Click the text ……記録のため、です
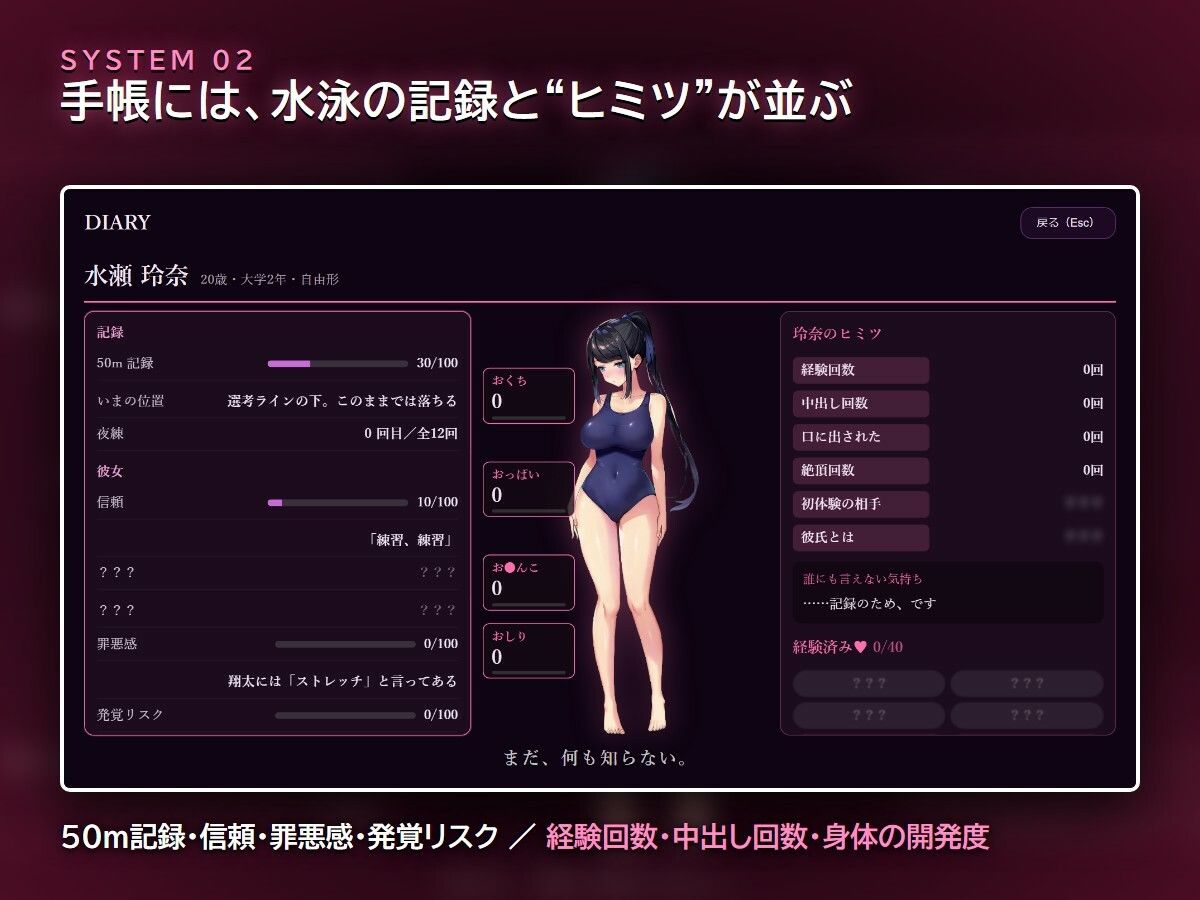The width and height of the screenshot is (1200, 900). (869, 604)
